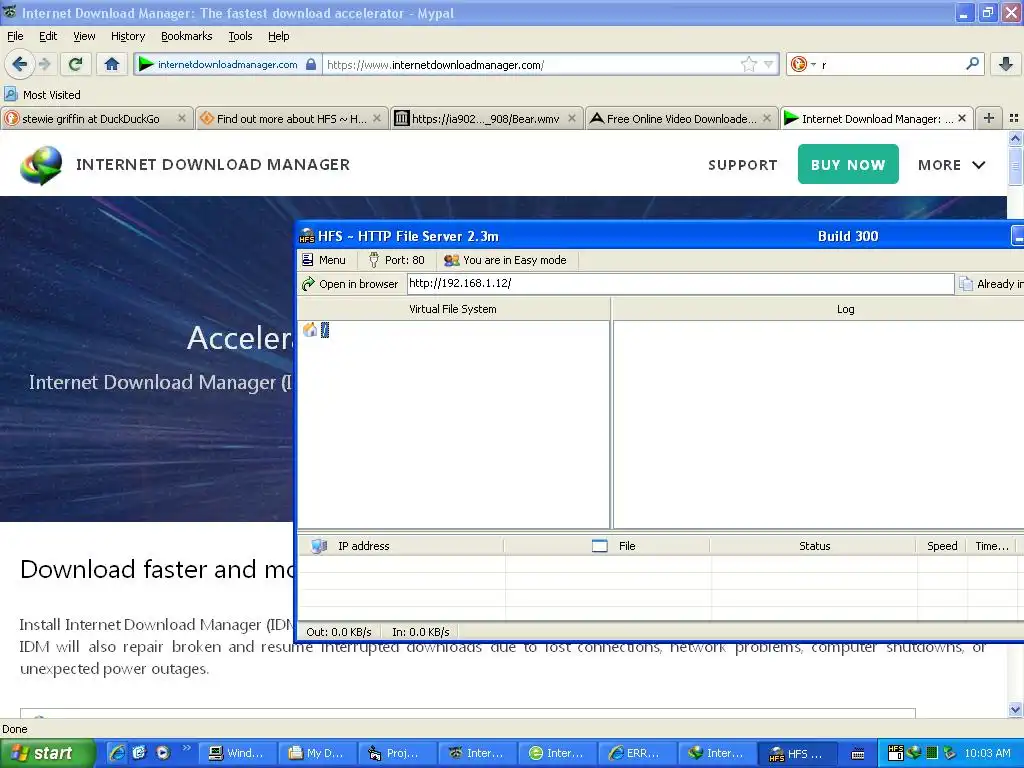Launch Windows Media Player from quick launch

tap(163, 753)
